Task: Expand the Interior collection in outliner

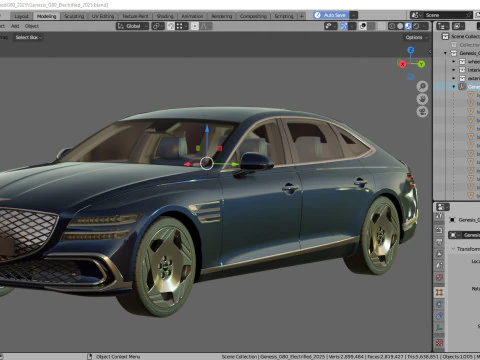Action: (x=453, y=70)
